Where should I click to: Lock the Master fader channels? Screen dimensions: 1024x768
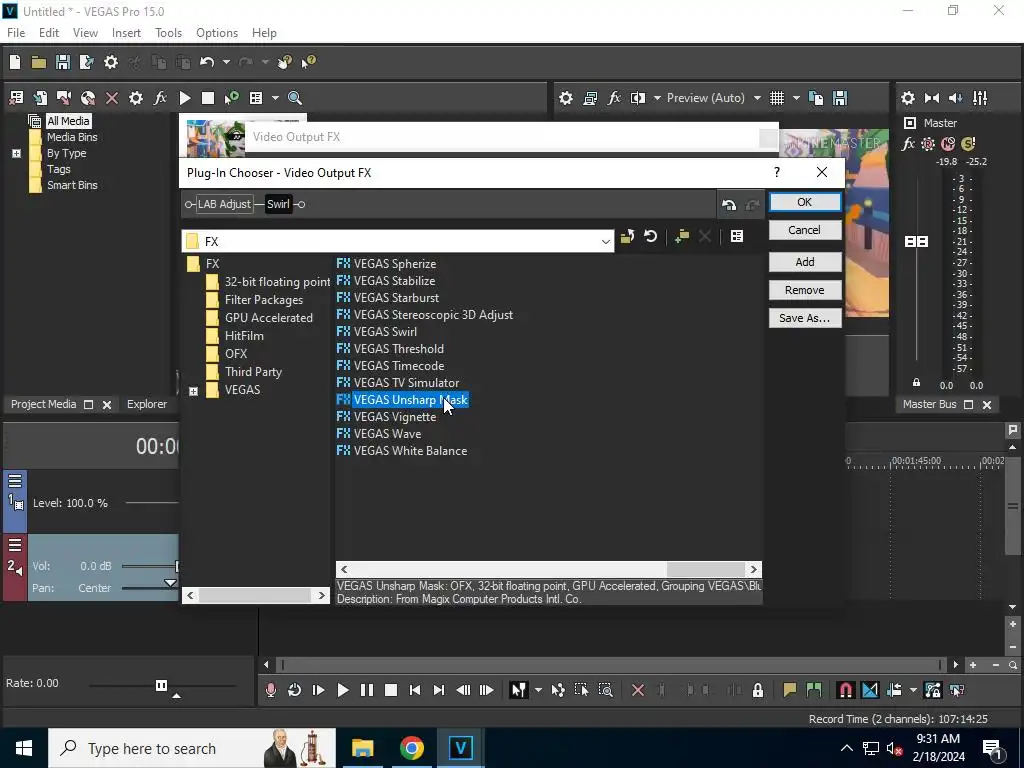[916, 383]
